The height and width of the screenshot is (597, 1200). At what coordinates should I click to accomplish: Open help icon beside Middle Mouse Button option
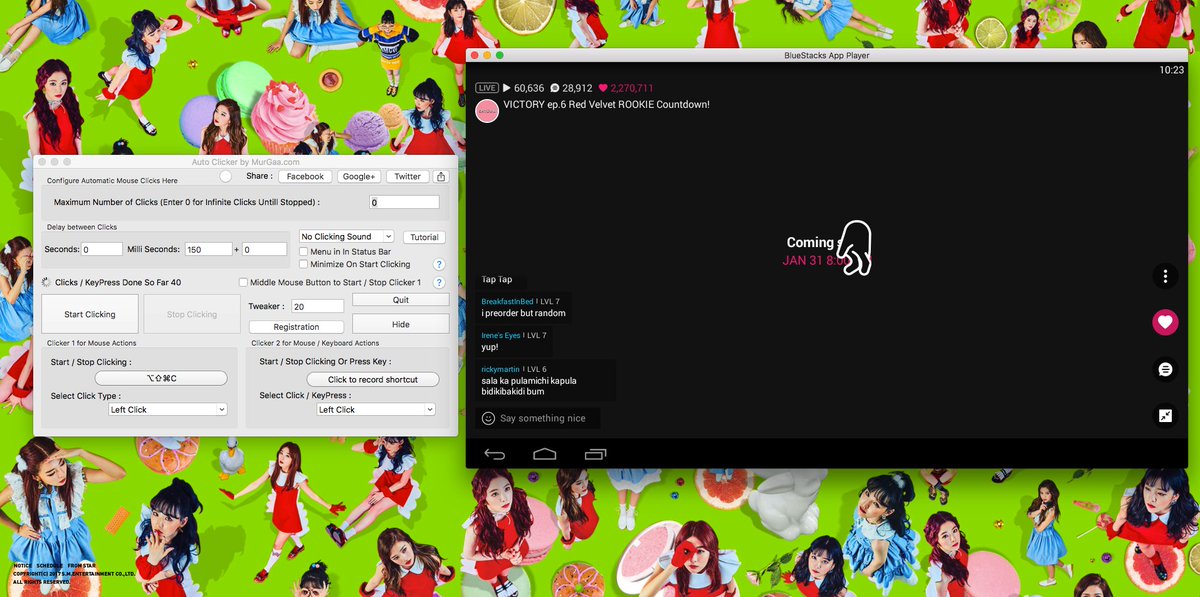coord(439,283)
